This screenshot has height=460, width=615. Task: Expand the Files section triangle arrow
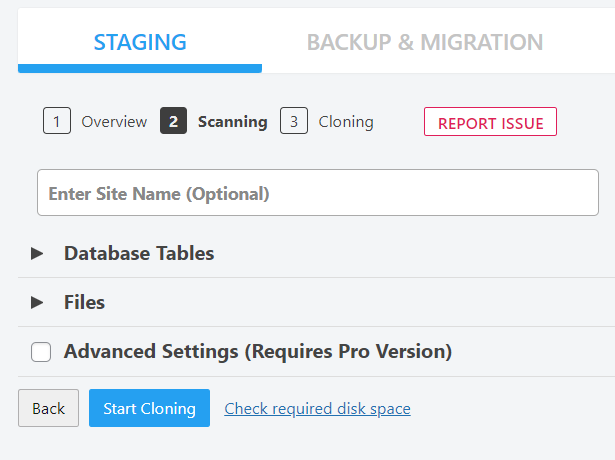[37, 302]
